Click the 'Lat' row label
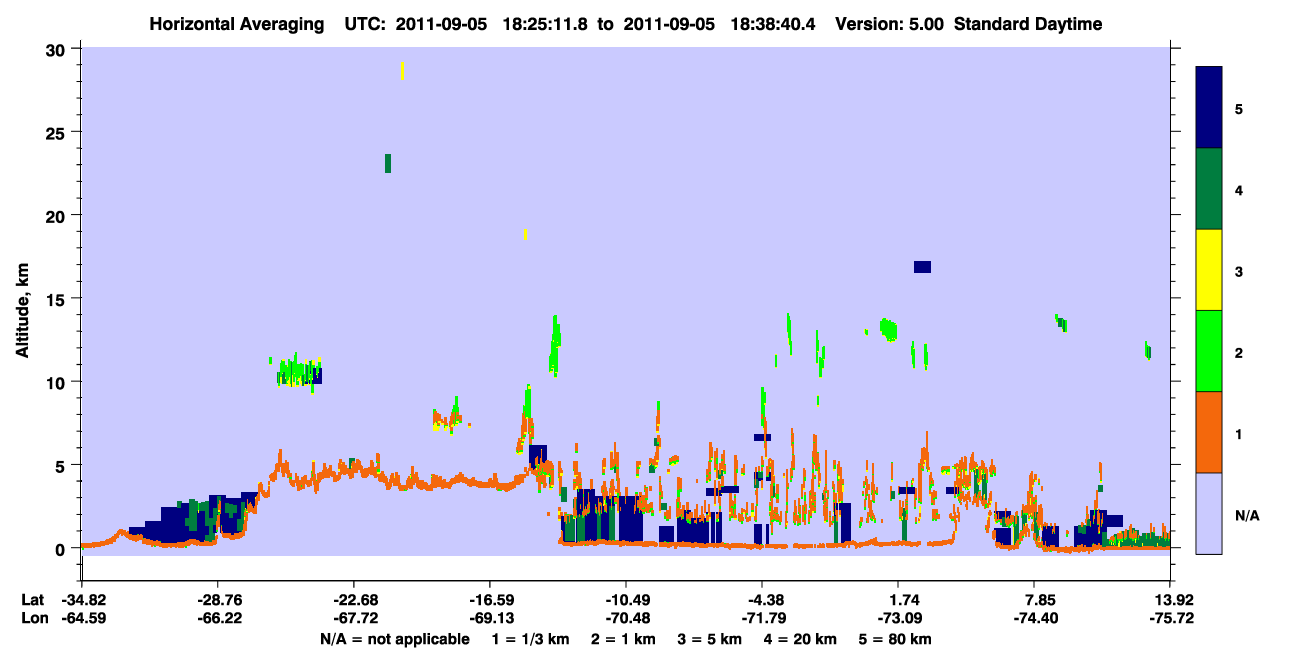Image resolution: width=1300 pixels, height=667 pixels. click(32, 600)
